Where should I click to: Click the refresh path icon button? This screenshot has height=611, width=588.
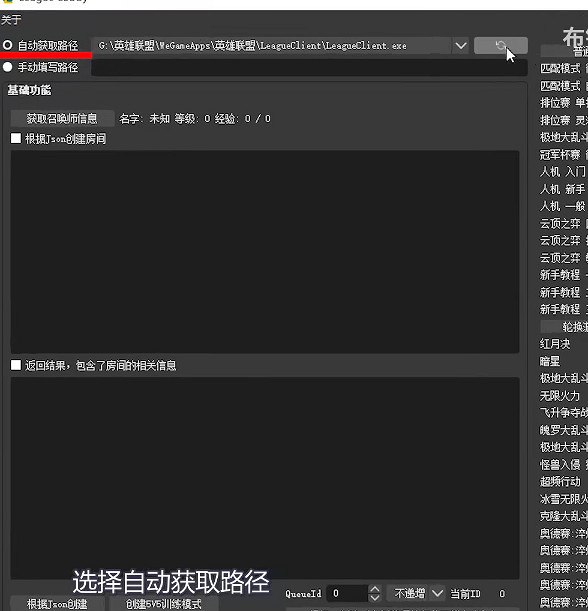(x=501, y=46)
